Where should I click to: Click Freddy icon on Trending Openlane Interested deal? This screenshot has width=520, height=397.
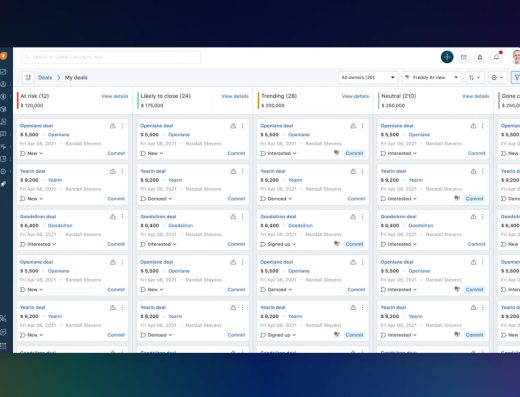(x=337, y=153)
